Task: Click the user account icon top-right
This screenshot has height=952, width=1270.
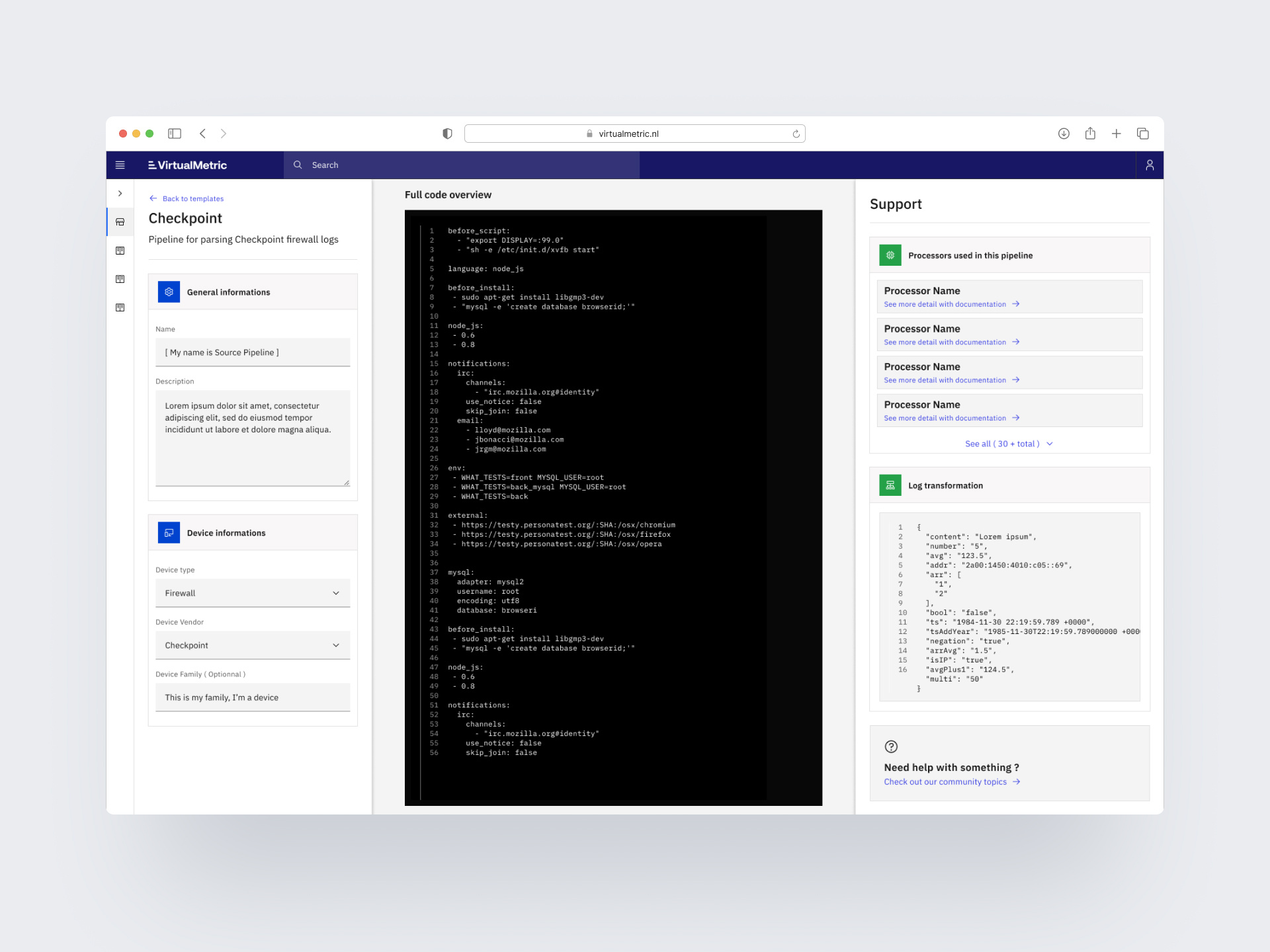Action: [x=1150, y=165]
